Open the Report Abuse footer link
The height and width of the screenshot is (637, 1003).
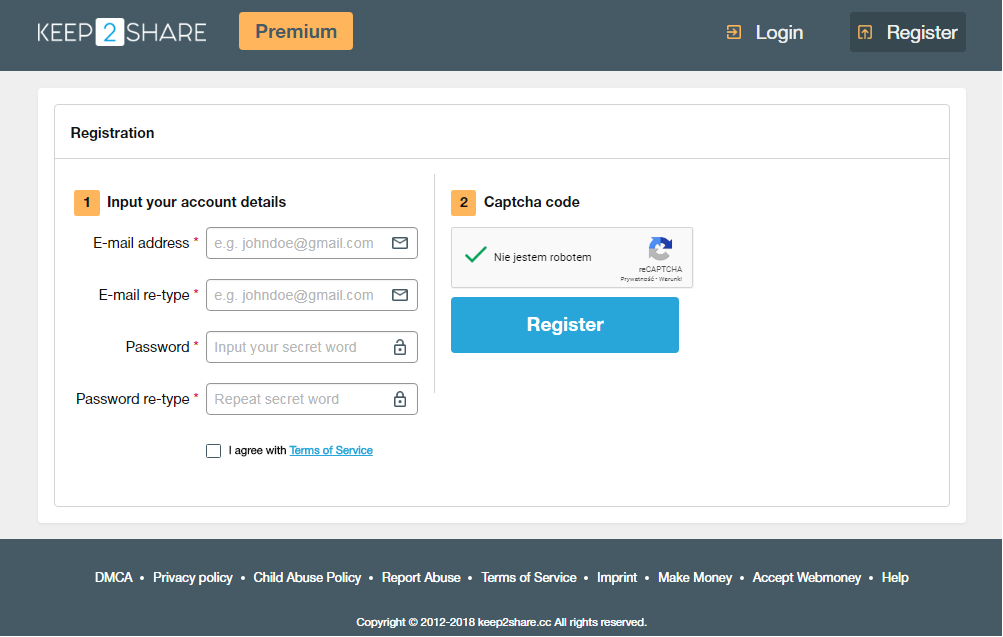pyautogui.click(x=421, y=578)
